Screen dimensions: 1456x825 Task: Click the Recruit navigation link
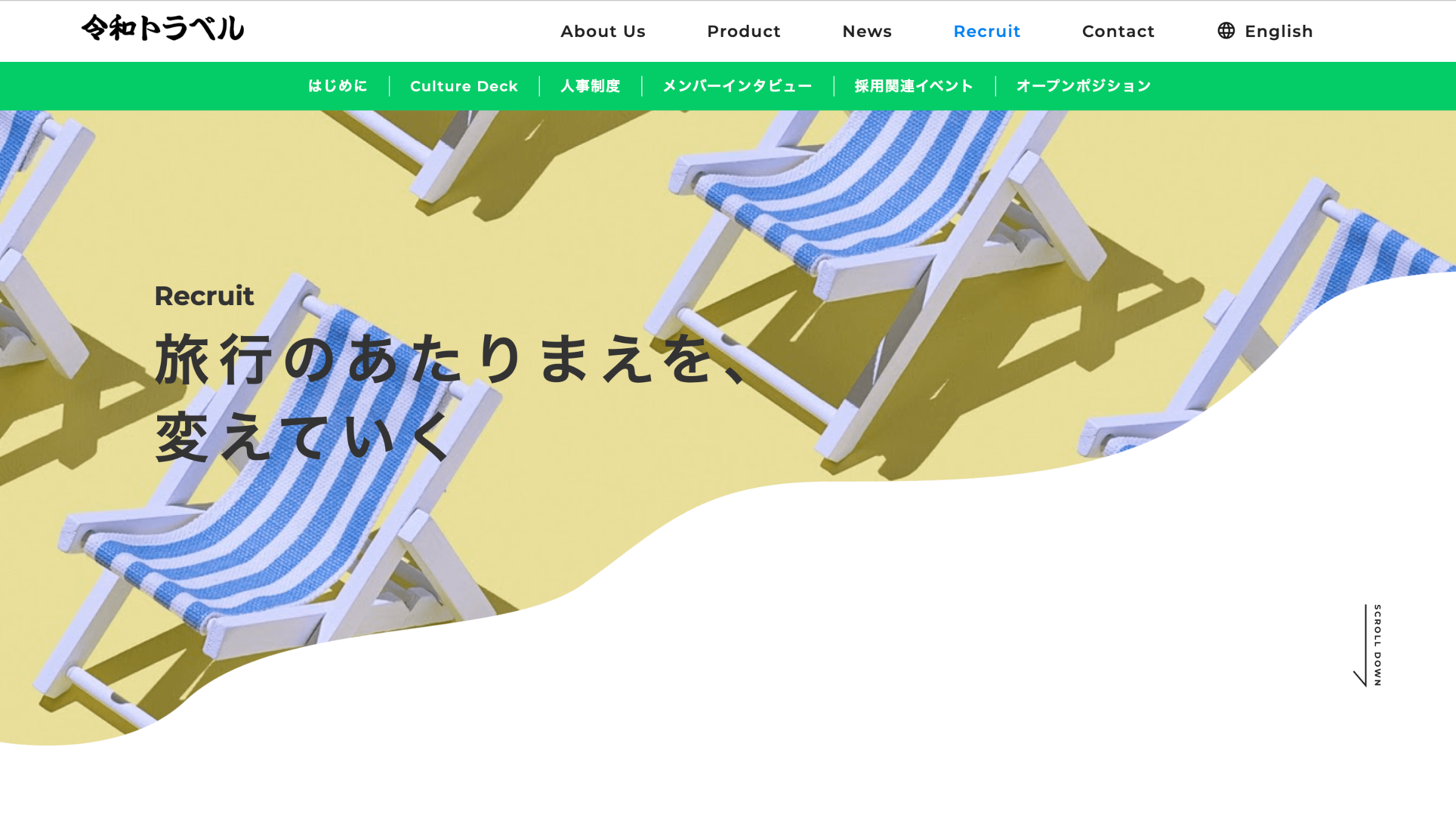tap(987, 31)
